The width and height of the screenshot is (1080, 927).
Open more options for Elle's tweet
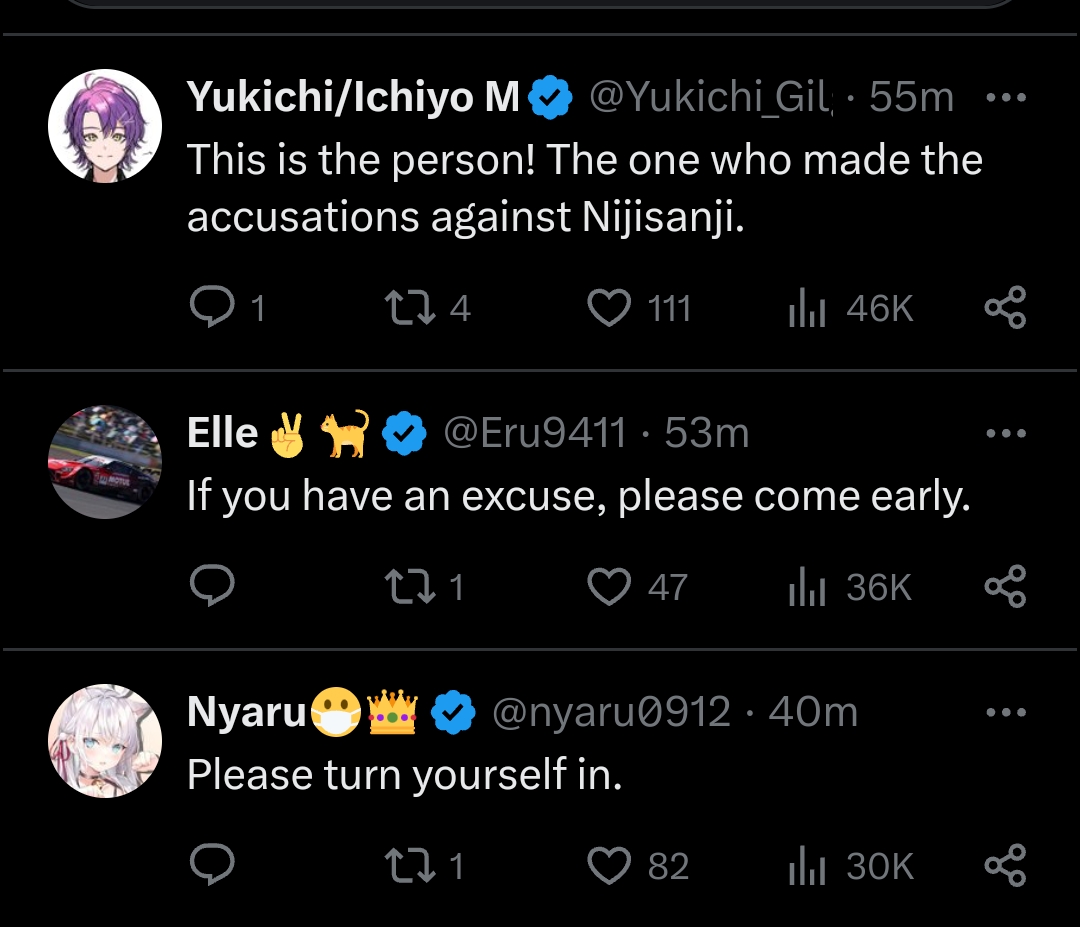[x=1006, y=433]
